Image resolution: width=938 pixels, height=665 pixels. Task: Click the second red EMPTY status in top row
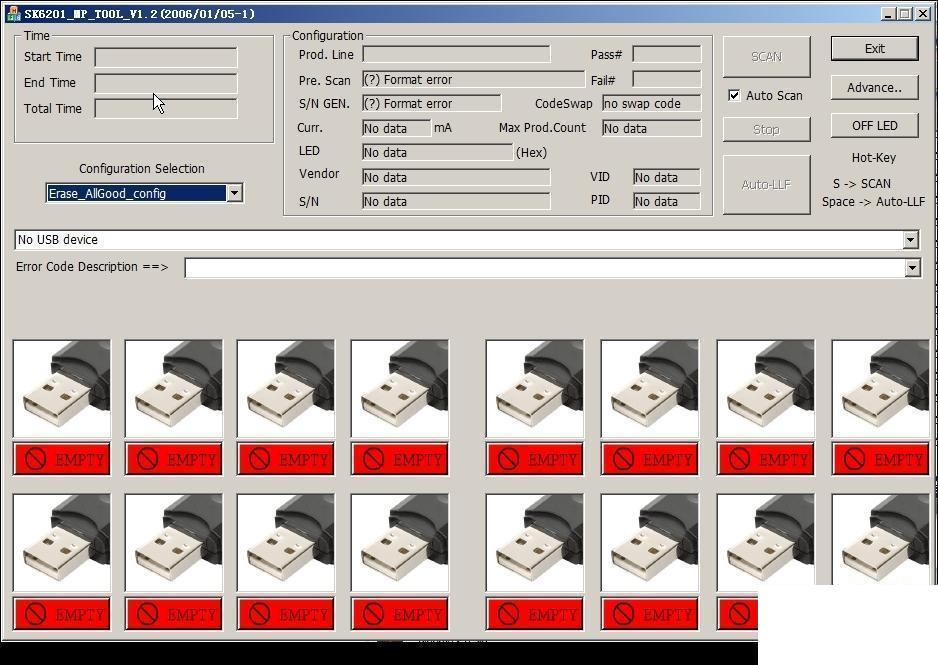(x=173, y=459)
